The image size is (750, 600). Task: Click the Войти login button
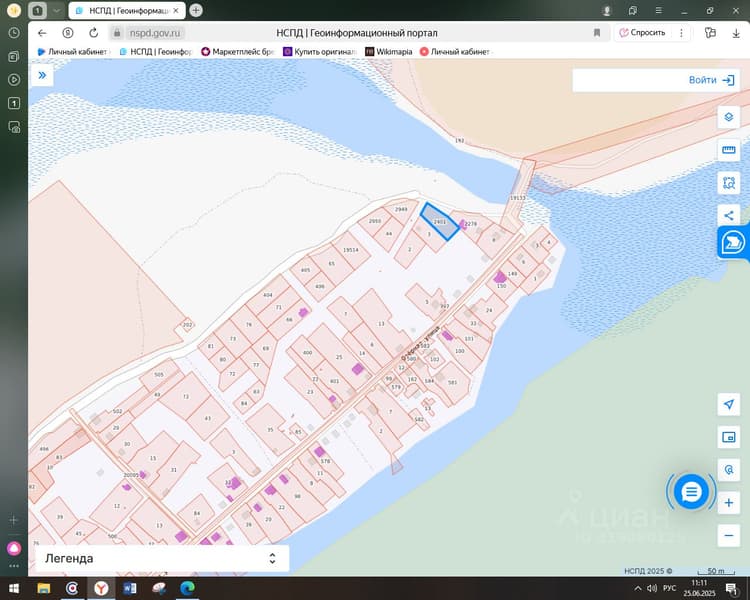[711, 80]
